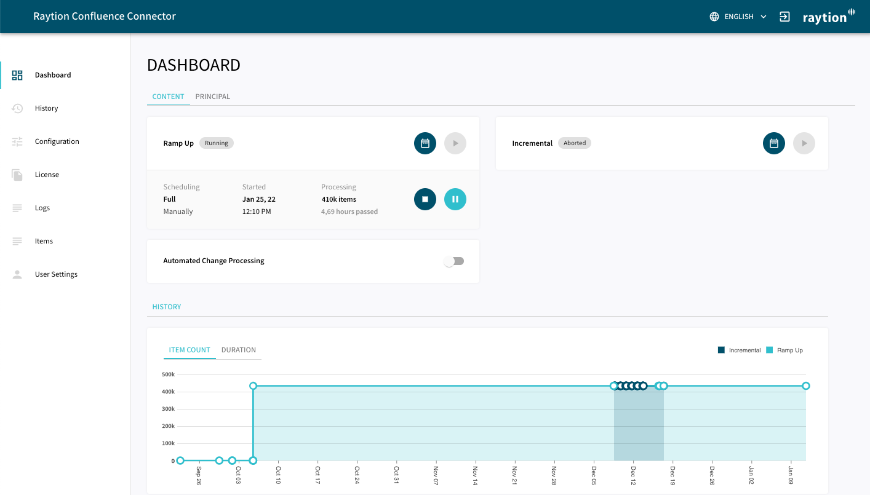Switch to the Principal tab
The height and width of the screenshot is (495, 870).
212,97
